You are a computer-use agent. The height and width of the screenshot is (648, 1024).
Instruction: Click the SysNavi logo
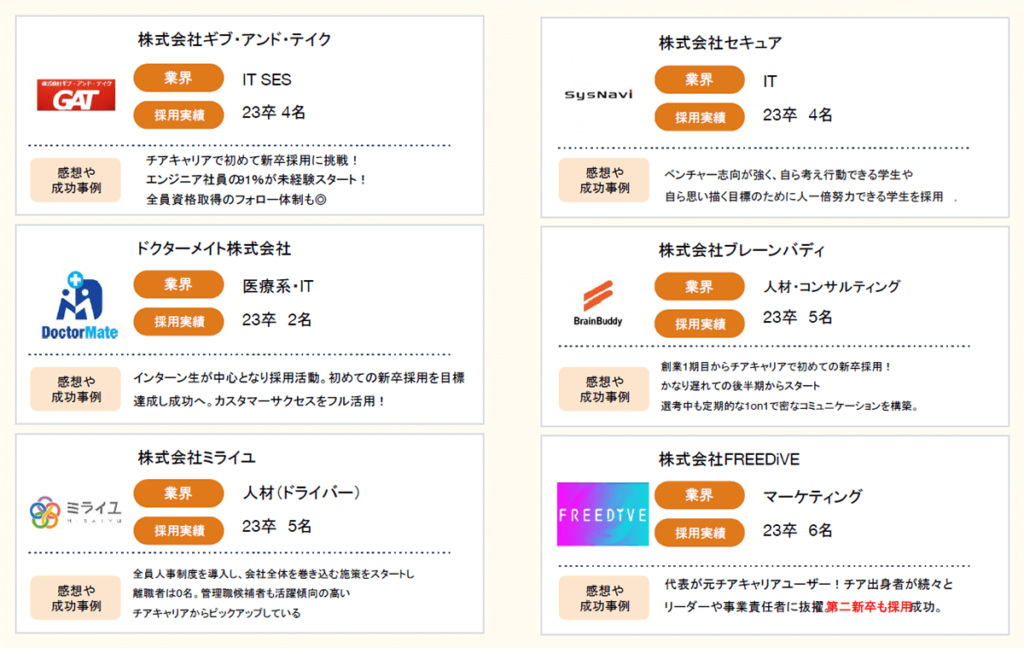click(x=599, y=95)
